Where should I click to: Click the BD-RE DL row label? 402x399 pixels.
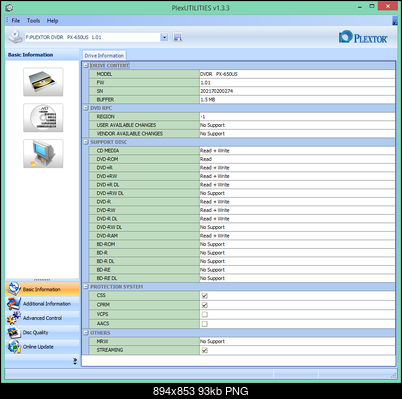[x=107, y=278]
